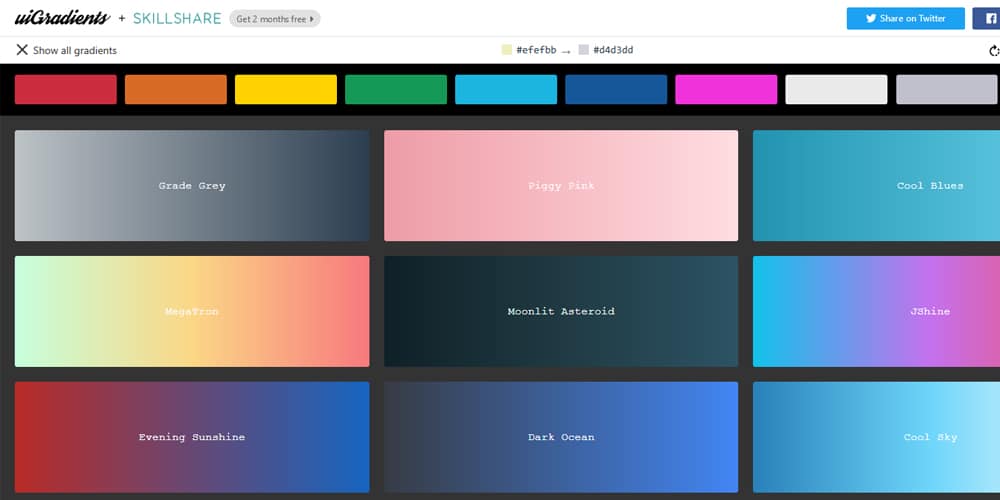
Task: Select the yellow color filter swatch
Action: (x=286, y=89)
